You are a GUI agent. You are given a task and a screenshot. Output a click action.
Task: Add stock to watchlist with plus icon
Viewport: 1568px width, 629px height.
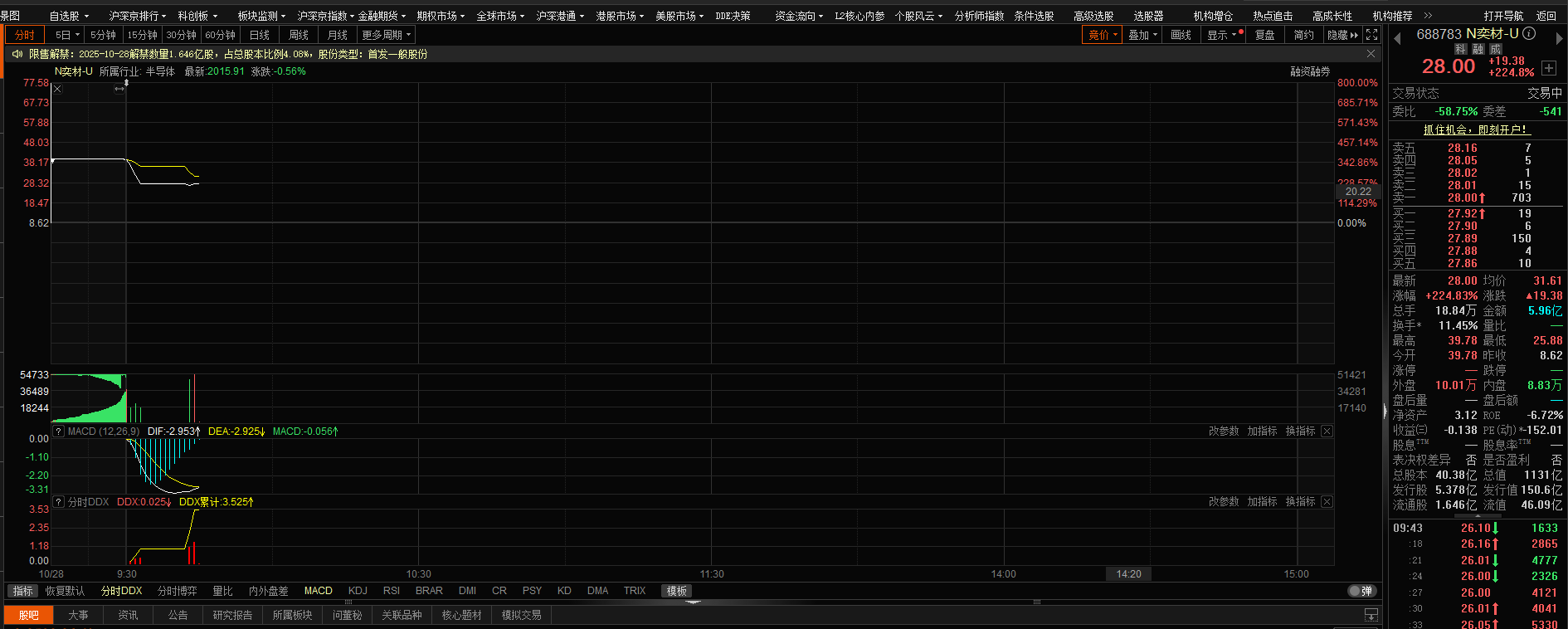click(1549, 68)
